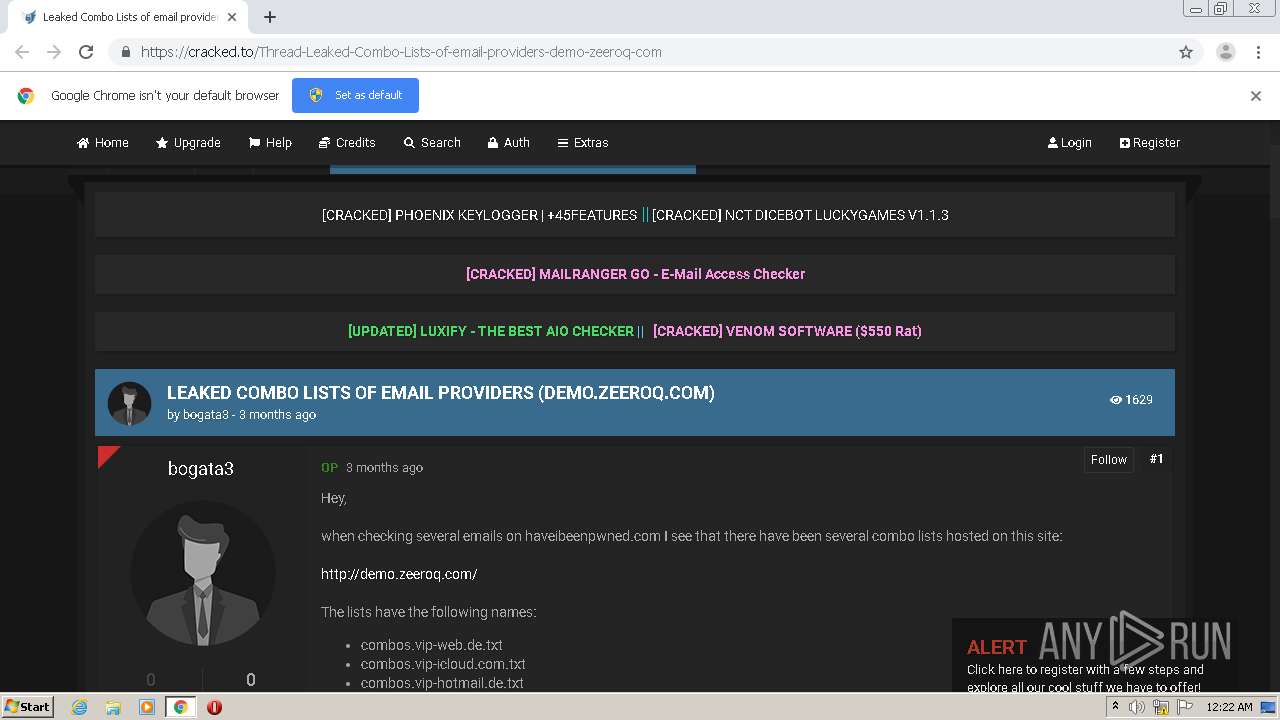Bookmark this page with the star icon
The height and width of the screenshot is (720, 1280).
pos(1186,52)
